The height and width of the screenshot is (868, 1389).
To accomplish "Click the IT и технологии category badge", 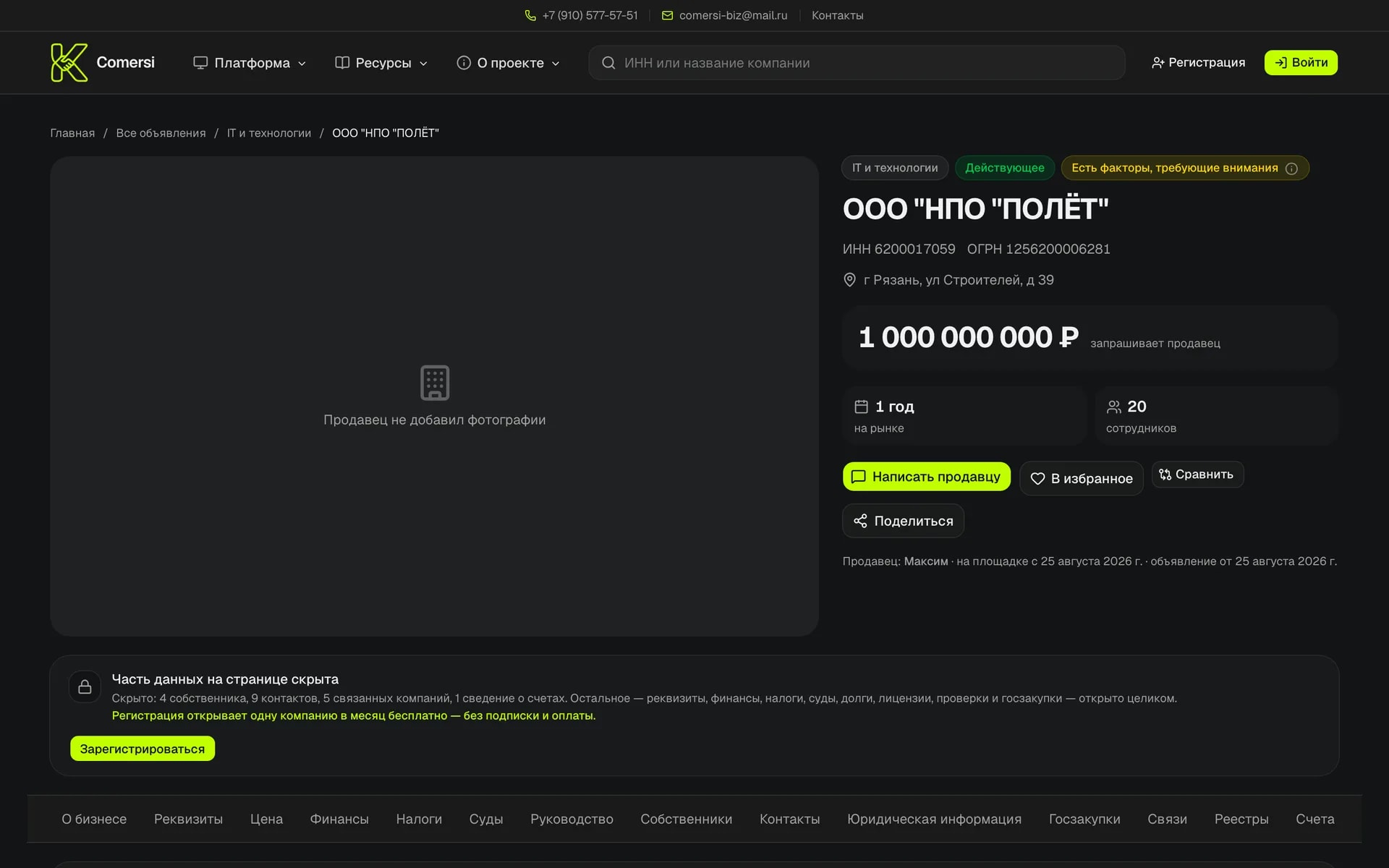I will (895, 168).
